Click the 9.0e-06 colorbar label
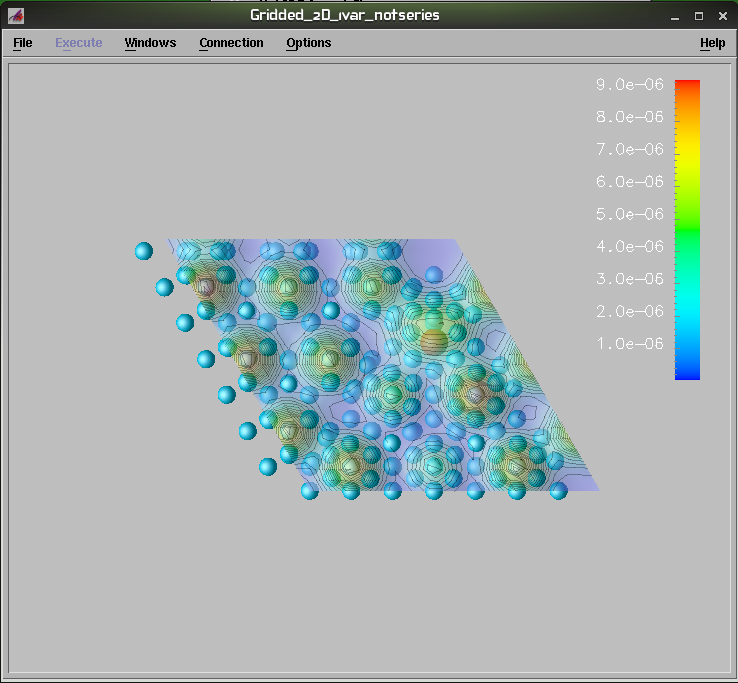The width and height of the screenshot is (738, 683). click(x=630, y=85)
